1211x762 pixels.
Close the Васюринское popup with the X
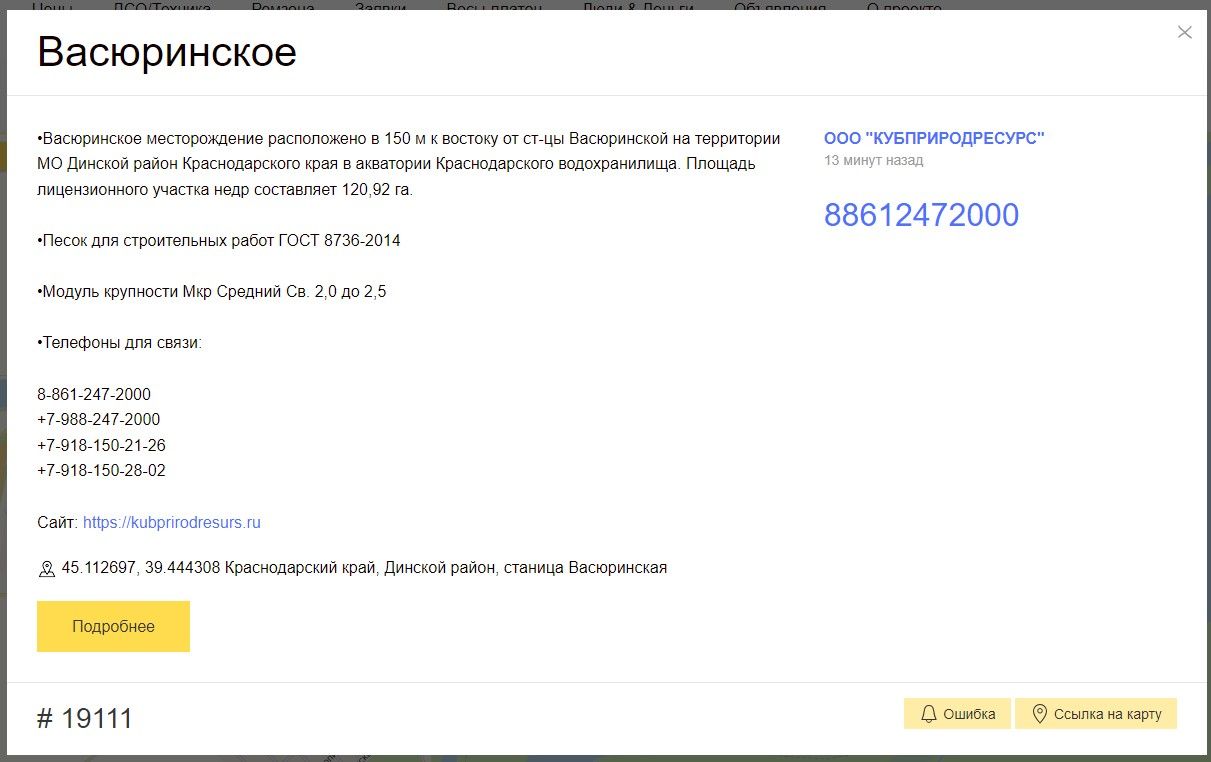pos(1184,33)
